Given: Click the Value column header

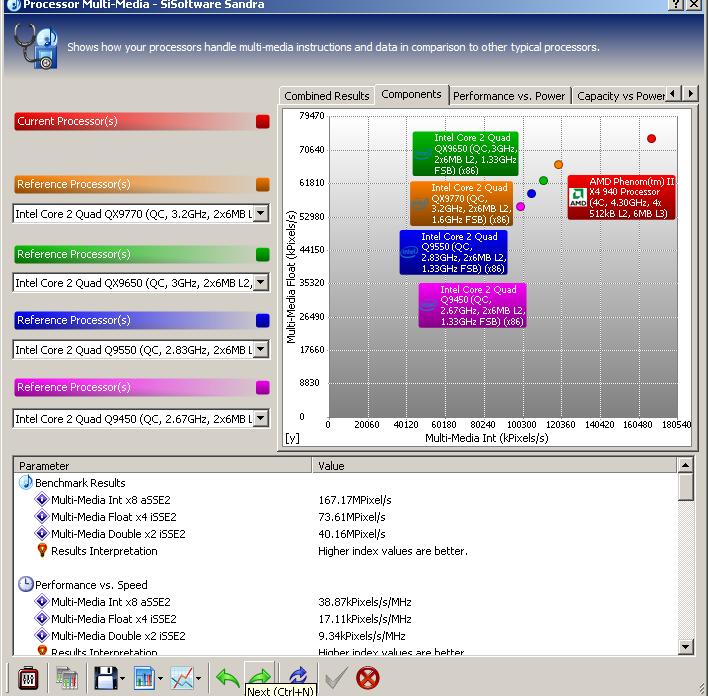Looking at the screenshot, I should click(x=494, y=466).
